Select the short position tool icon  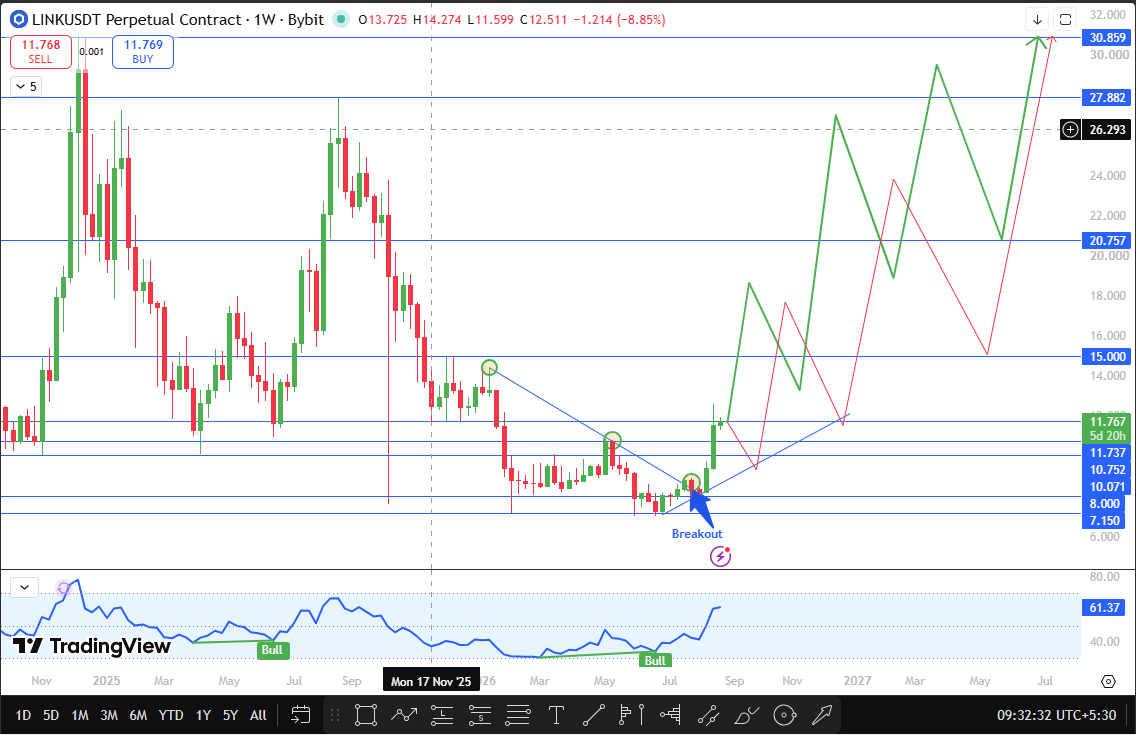click(x=480, y=715)
